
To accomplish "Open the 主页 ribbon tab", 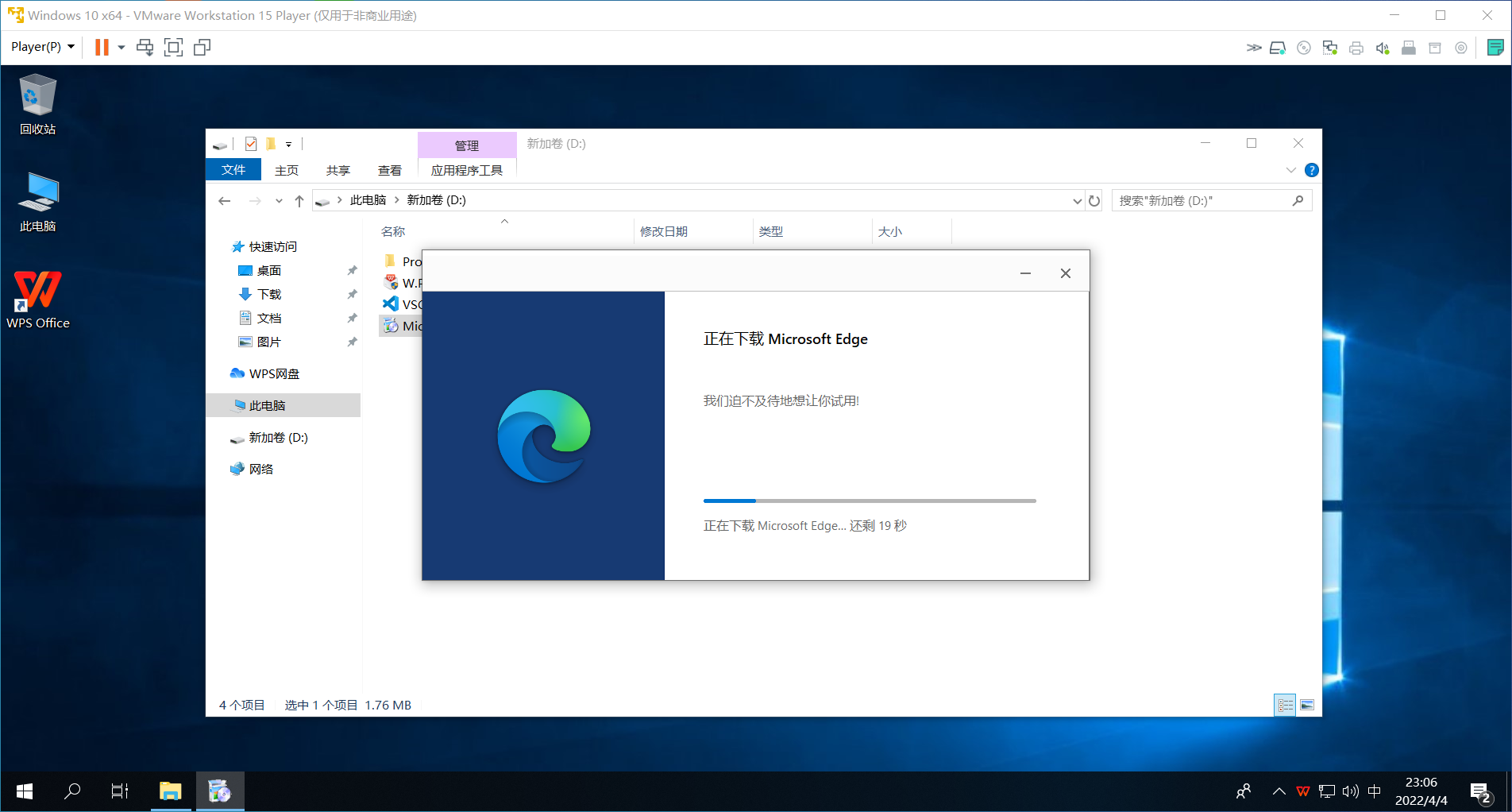I will (x=287, y=170).
